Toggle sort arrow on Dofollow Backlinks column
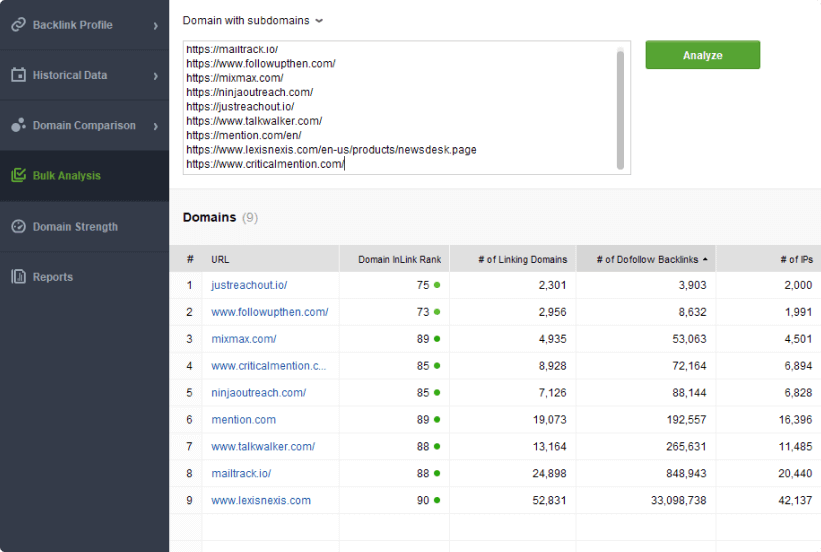The image size is (821, 552). 705,259
